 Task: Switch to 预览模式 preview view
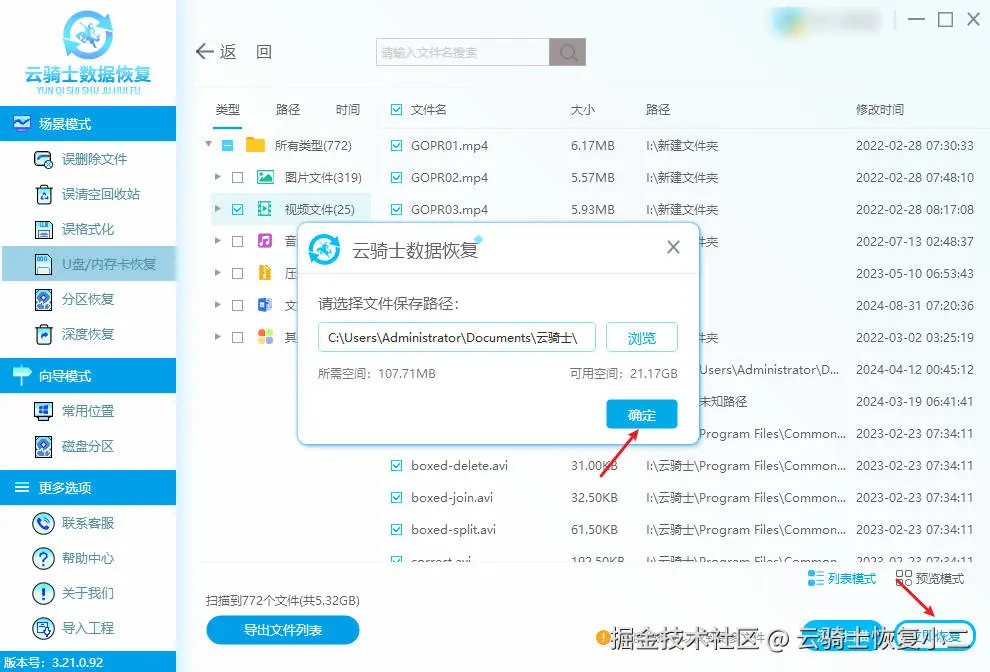929,579
